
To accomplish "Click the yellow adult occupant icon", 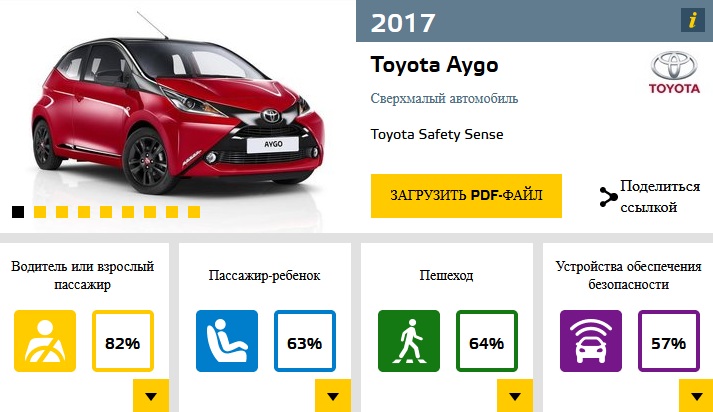I will tap(45, 341).
